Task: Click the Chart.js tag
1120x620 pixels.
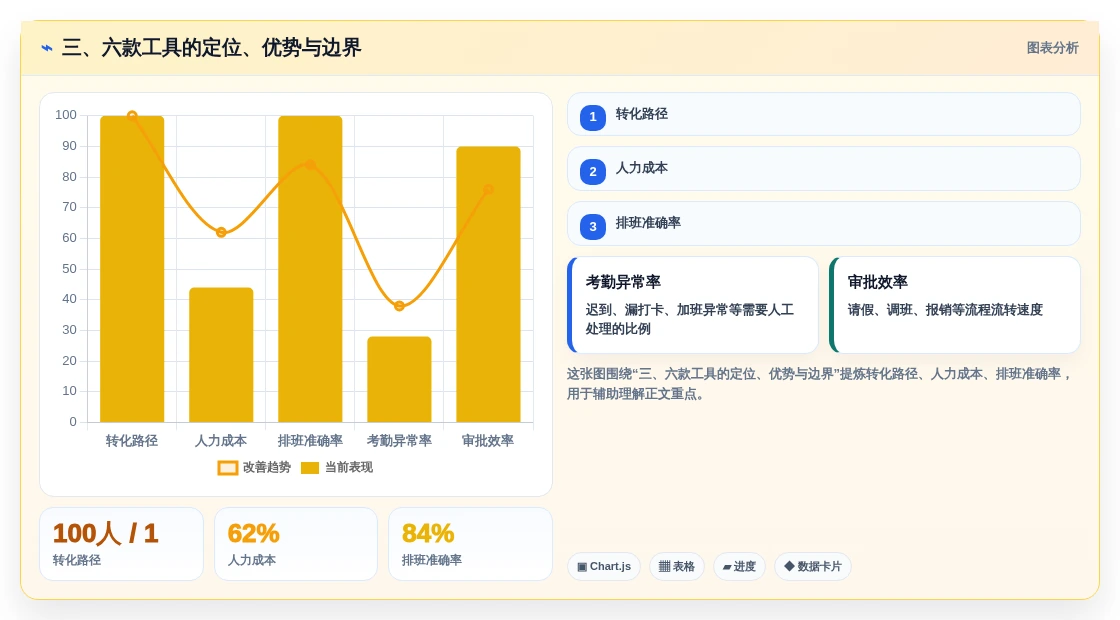Action: point(604,566)
